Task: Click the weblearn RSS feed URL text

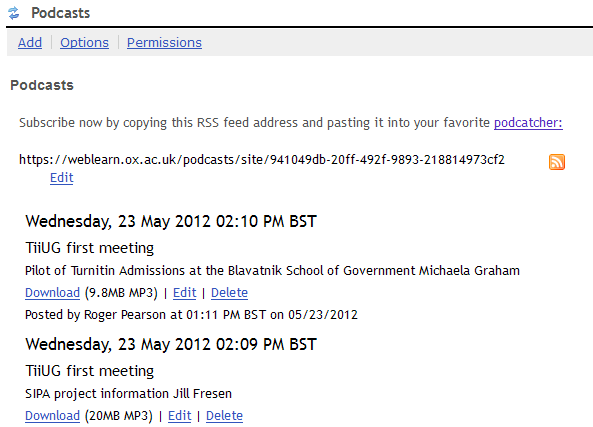Action: (262, 159)
